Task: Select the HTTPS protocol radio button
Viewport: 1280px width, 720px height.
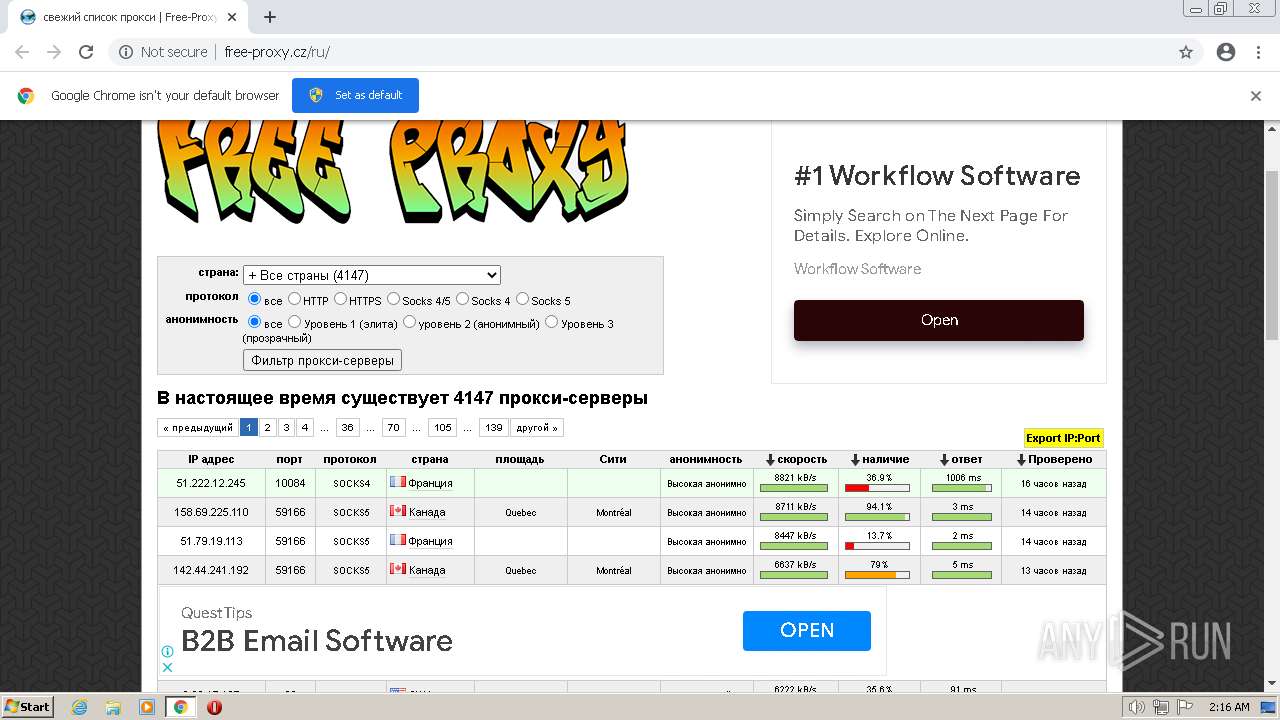Action: coord(340,299)
